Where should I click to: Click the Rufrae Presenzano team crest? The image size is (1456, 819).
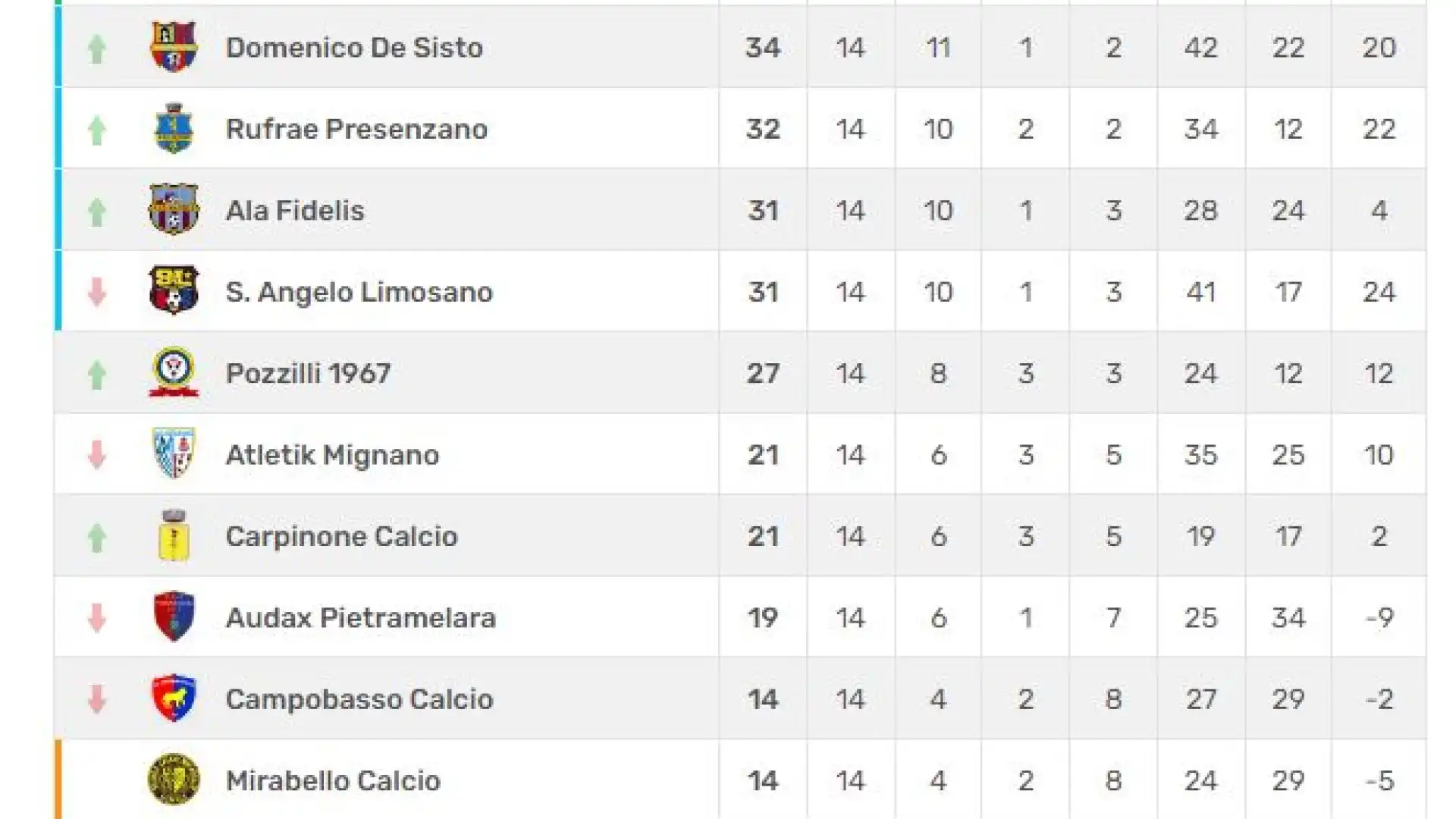pyautogui.click(x=174, y=128)
